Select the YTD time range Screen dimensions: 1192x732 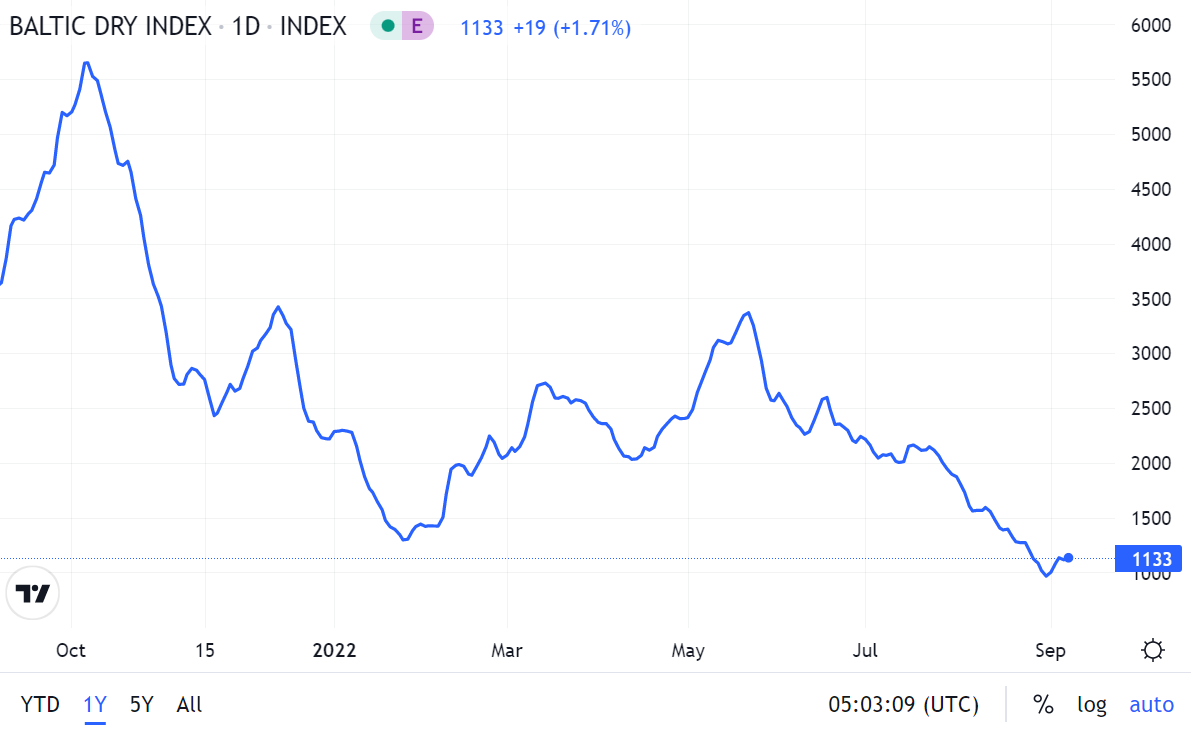40,704
